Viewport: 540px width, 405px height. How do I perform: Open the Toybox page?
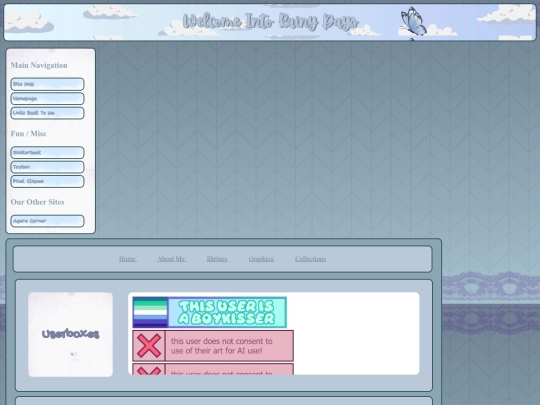click(47, 167)
